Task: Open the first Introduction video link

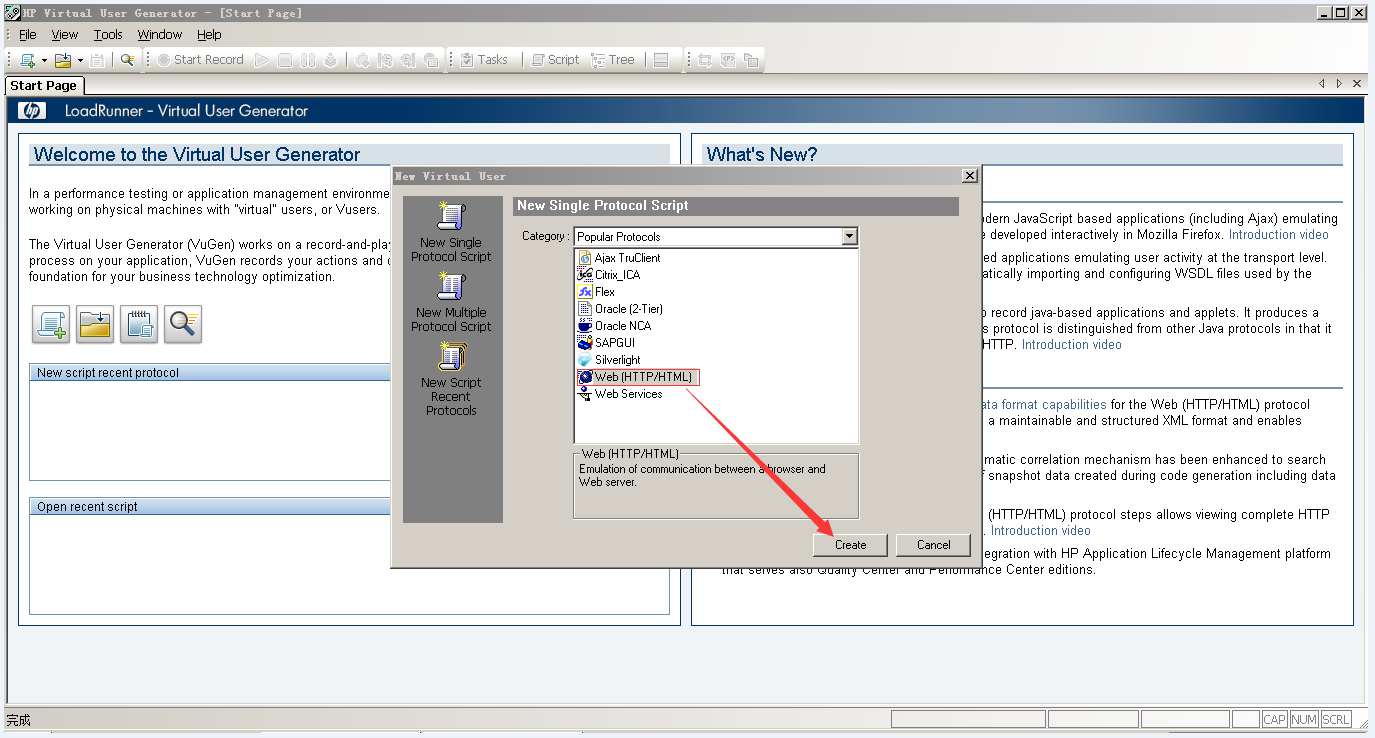Action: pyautogui.click(x=1279, y=235)
